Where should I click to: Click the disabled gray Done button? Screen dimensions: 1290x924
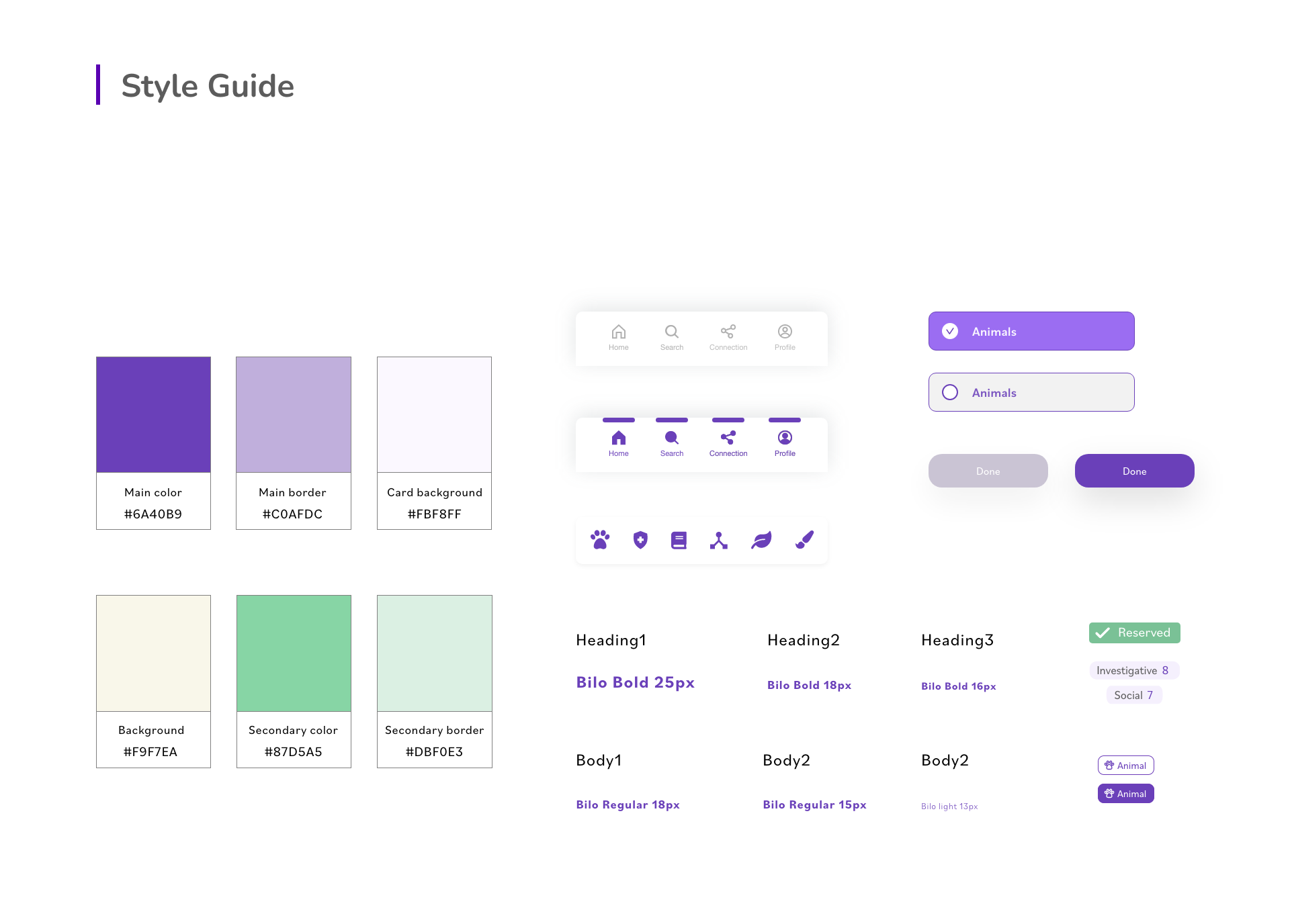pos(988,471)
